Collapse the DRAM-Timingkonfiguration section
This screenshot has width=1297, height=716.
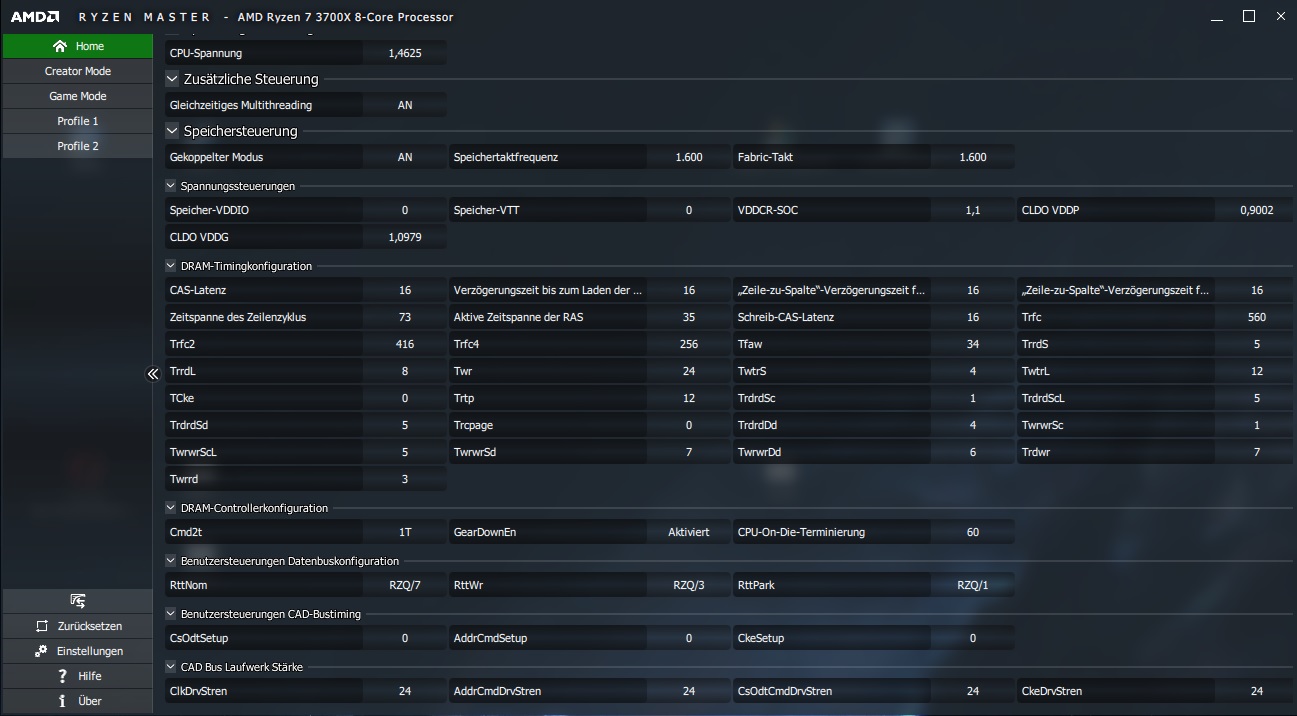(171, 266)
